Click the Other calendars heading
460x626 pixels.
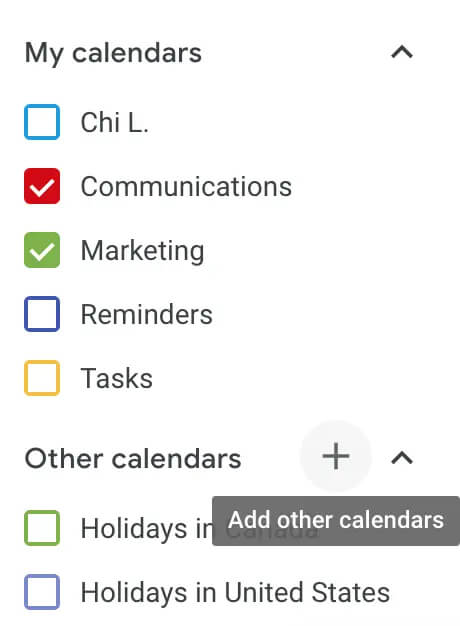click(x=133, y=458)
